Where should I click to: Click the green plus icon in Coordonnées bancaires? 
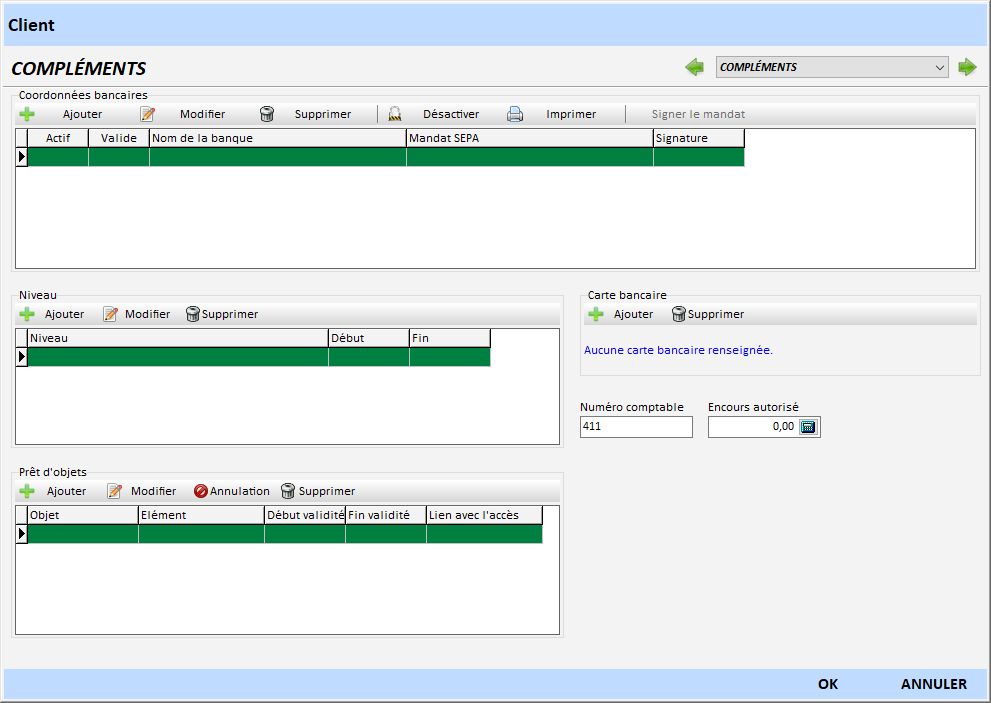point(27,114)
